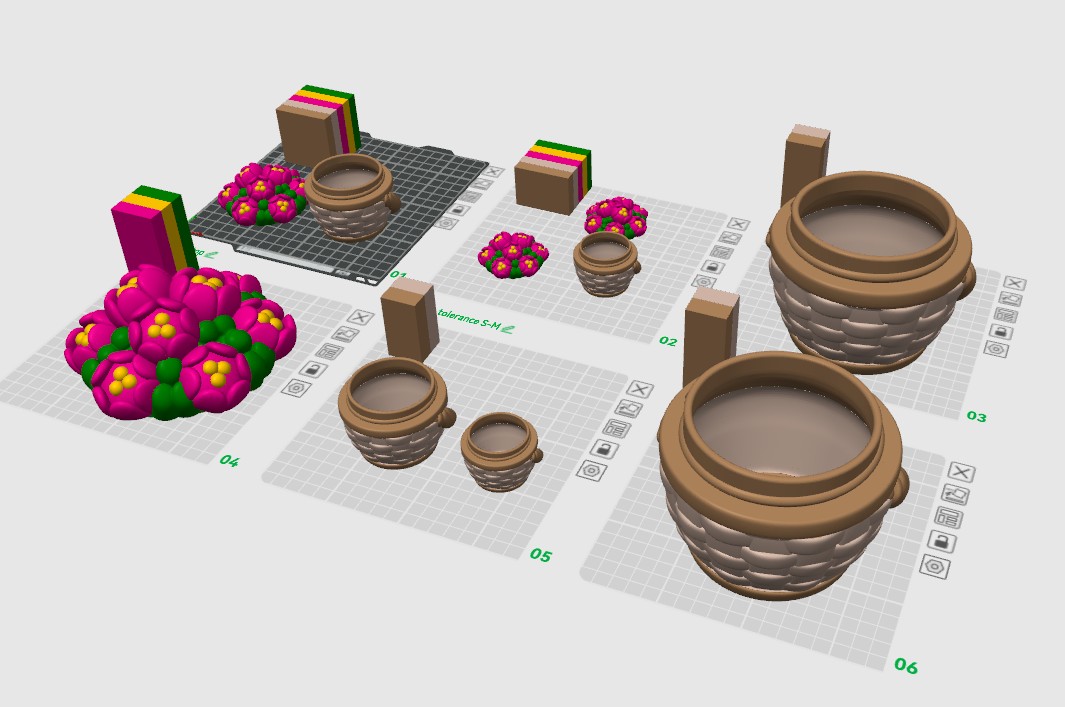
Task: Select the large basket pot on plate 03
Action: [871, 272]
